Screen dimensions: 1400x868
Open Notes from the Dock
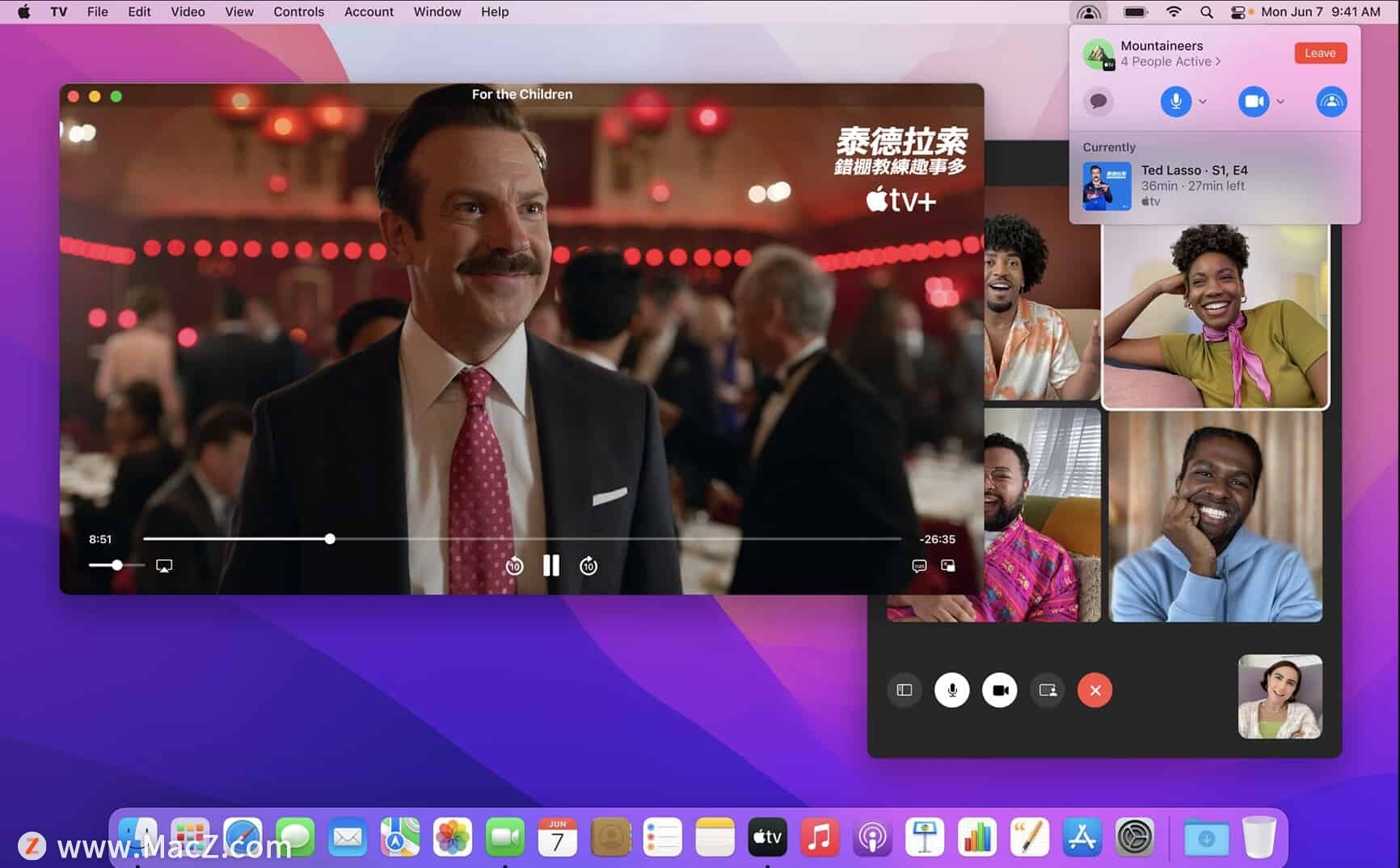[715, 837]
